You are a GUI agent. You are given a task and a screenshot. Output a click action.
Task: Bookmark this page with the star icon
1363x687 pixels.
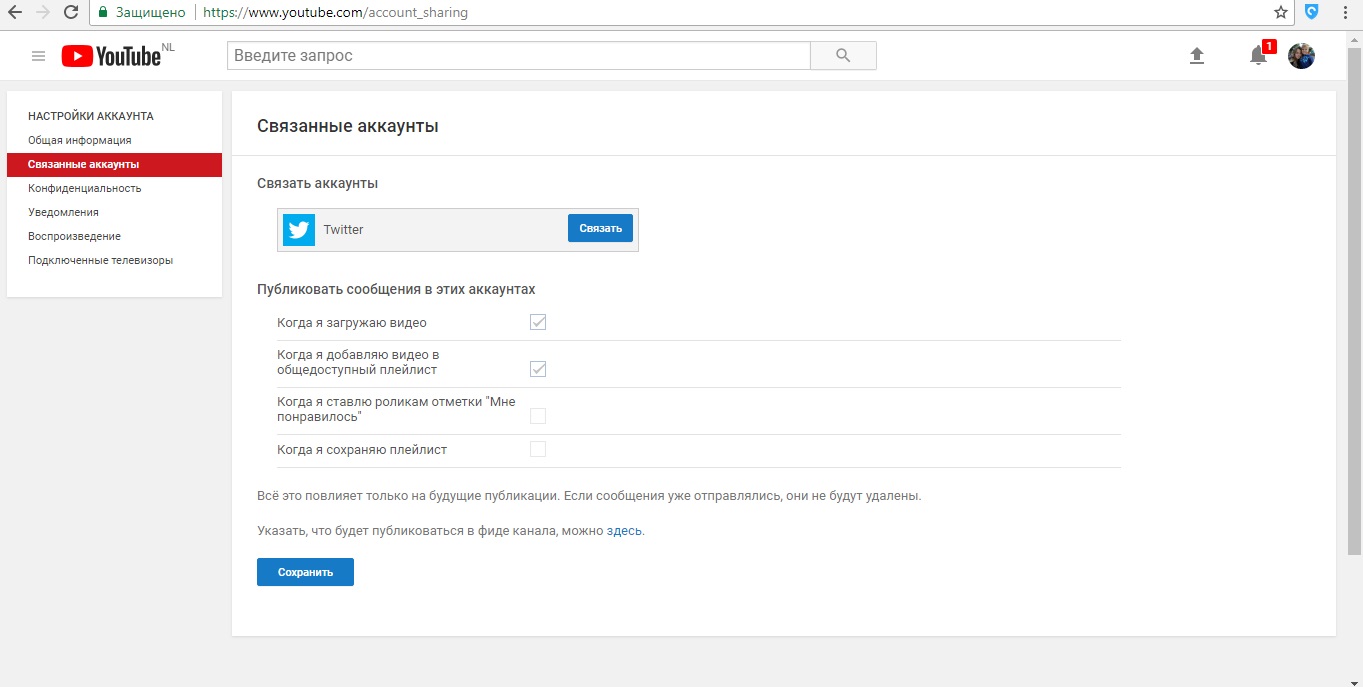pos(1281,13)
